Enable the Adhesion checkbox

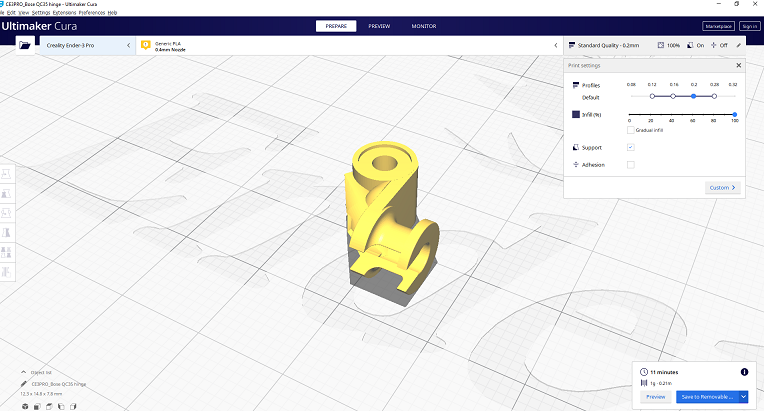click(630, 164)
